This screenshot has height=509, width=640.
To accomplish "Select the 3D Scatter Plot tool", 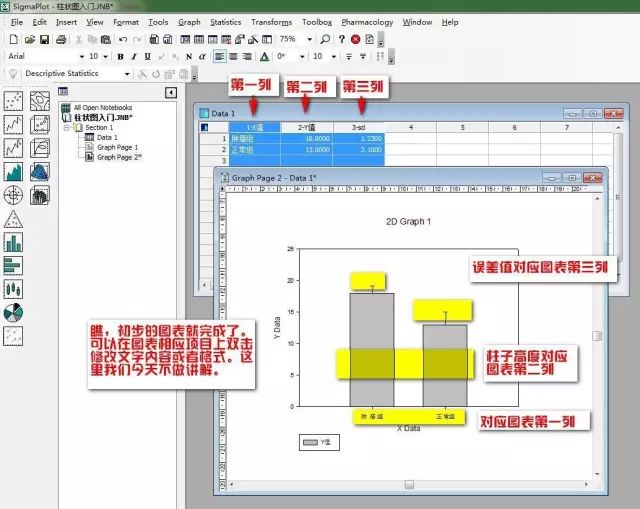I will [40, 124].
